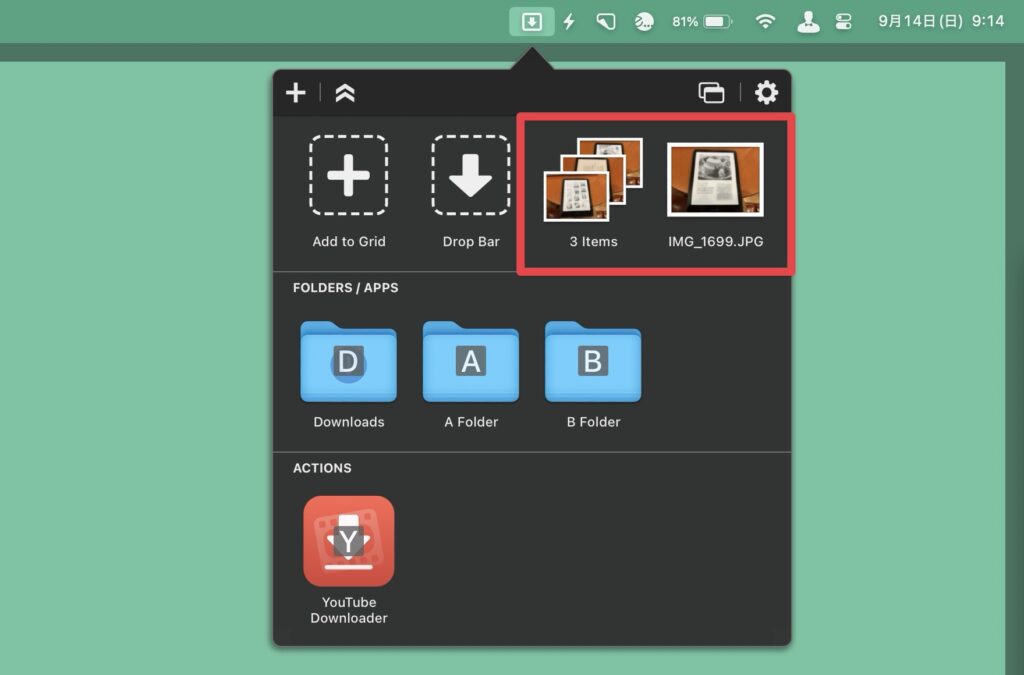The height and width of the screenshot is (675, 1024).
Task: Click the lightning bolt menu bar icon
Action: [569, 21]
